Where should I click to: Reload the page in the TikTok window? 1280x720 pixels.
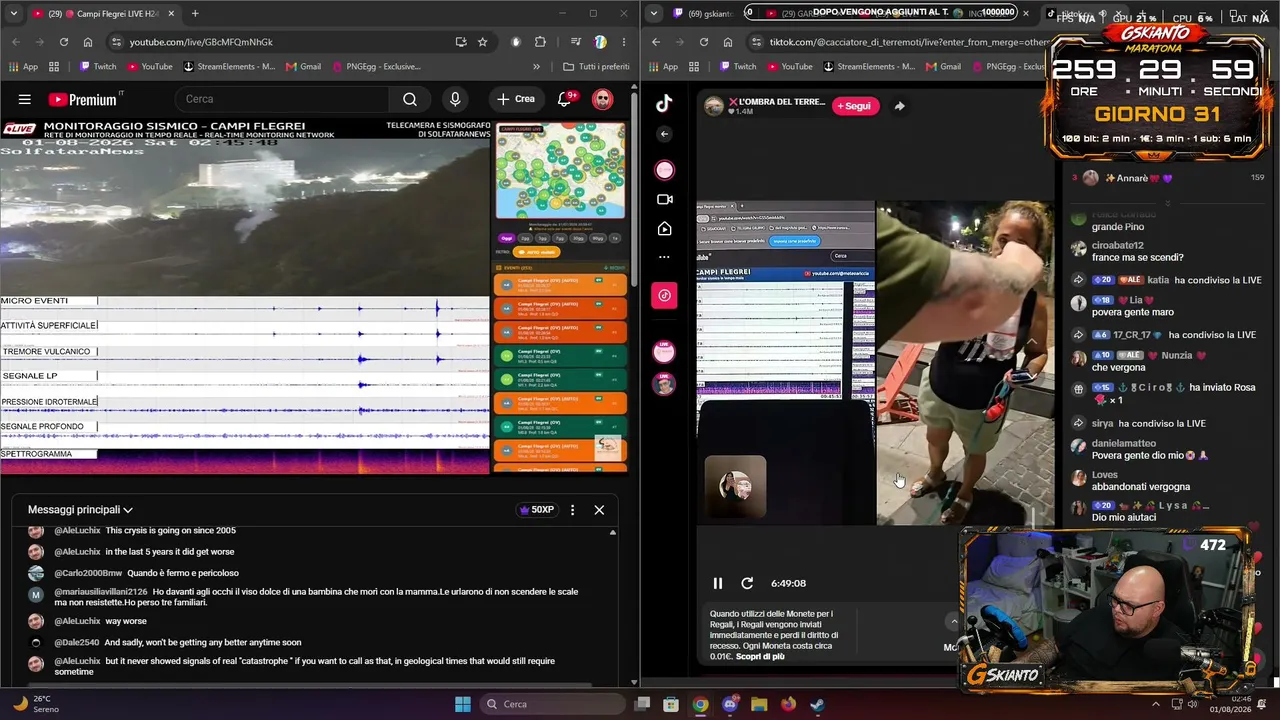click(704, 42)
